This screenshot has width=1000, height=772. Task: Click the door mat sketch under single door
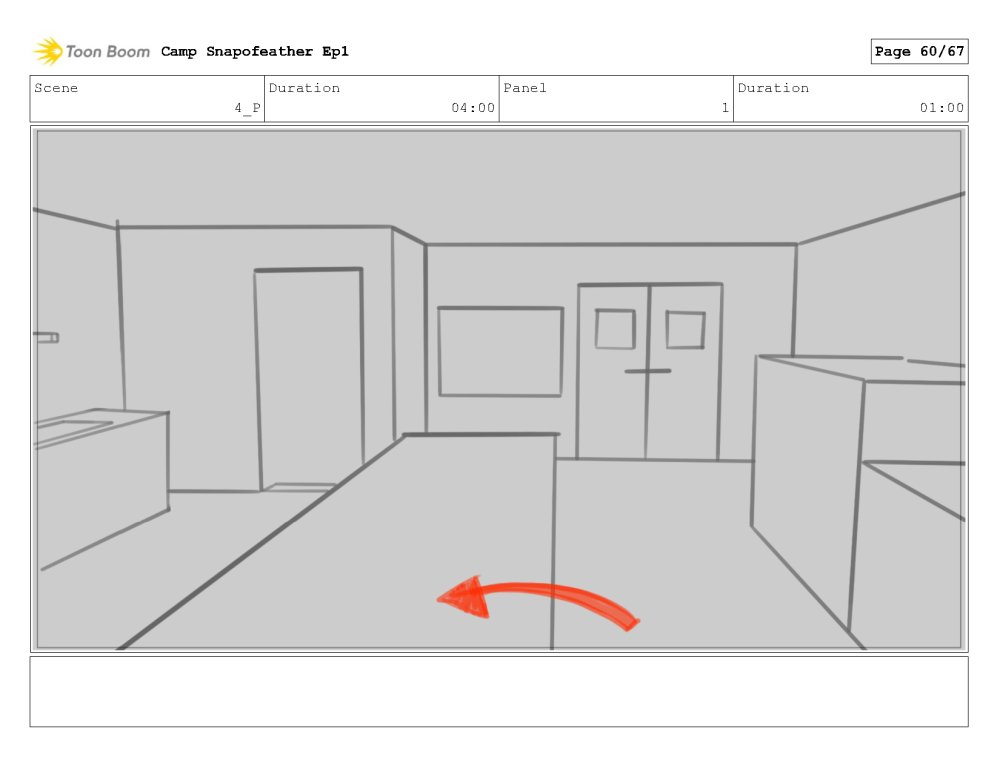pos(300,488)
